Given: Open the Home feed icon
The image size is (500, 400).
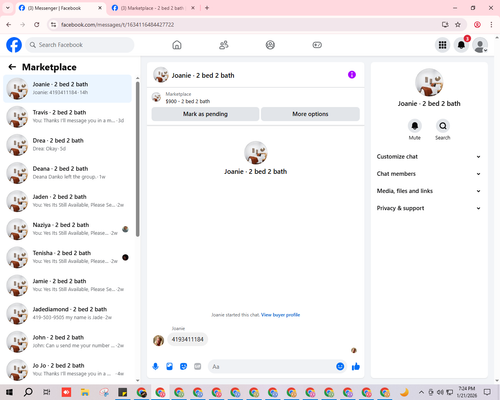Looking at the screenshot, I should (177, 45).
